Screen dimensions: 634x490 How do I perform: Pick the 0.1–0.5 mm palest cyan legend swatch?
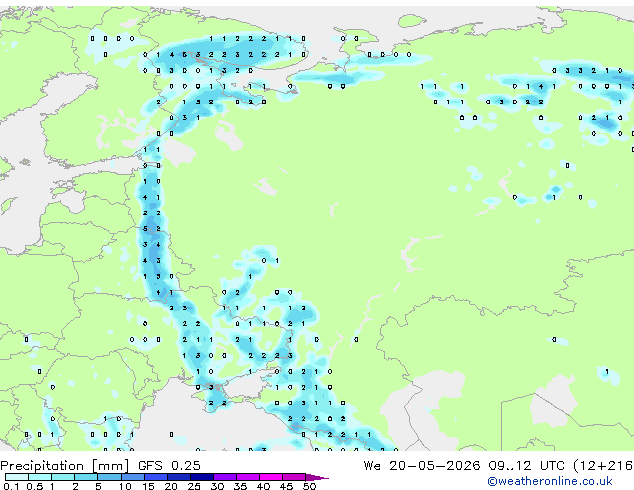(17, 477)
